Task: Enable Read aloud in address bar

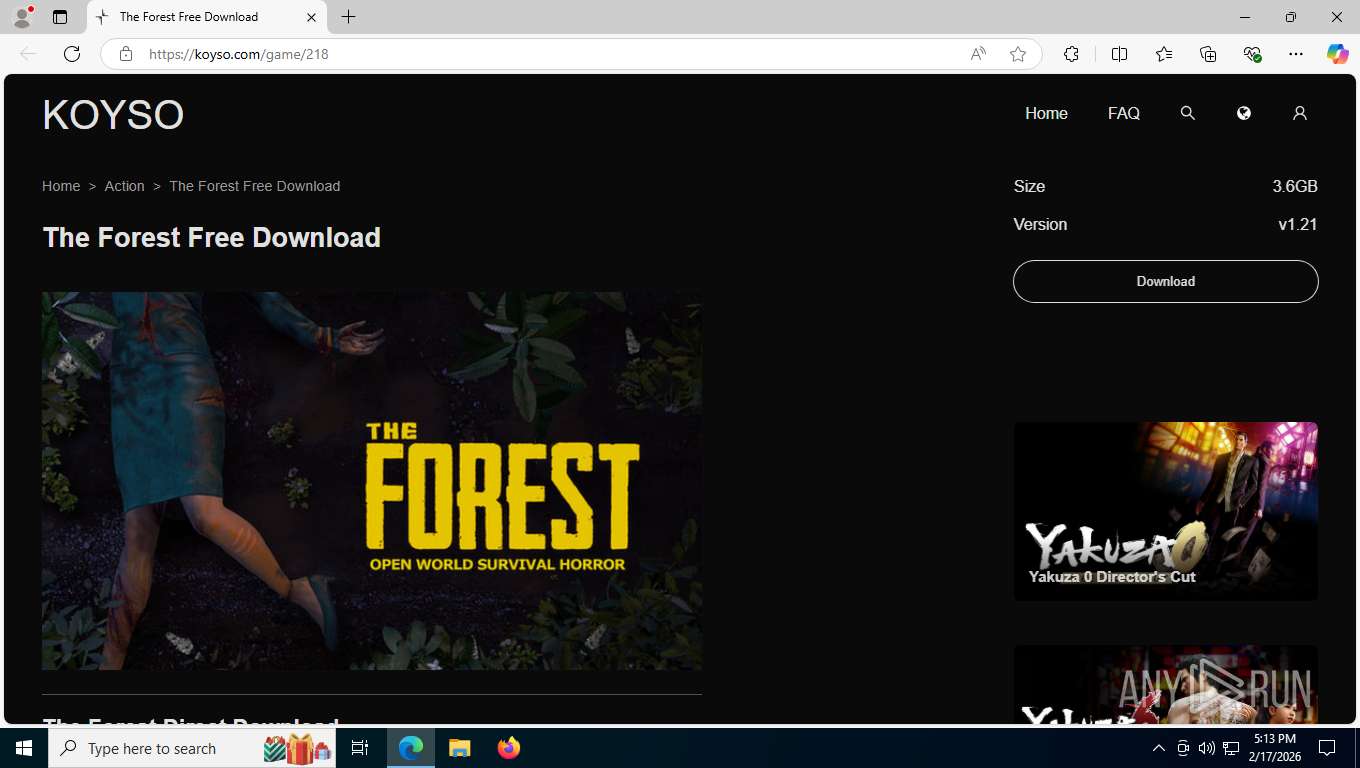Action: [x=978, y=54]
